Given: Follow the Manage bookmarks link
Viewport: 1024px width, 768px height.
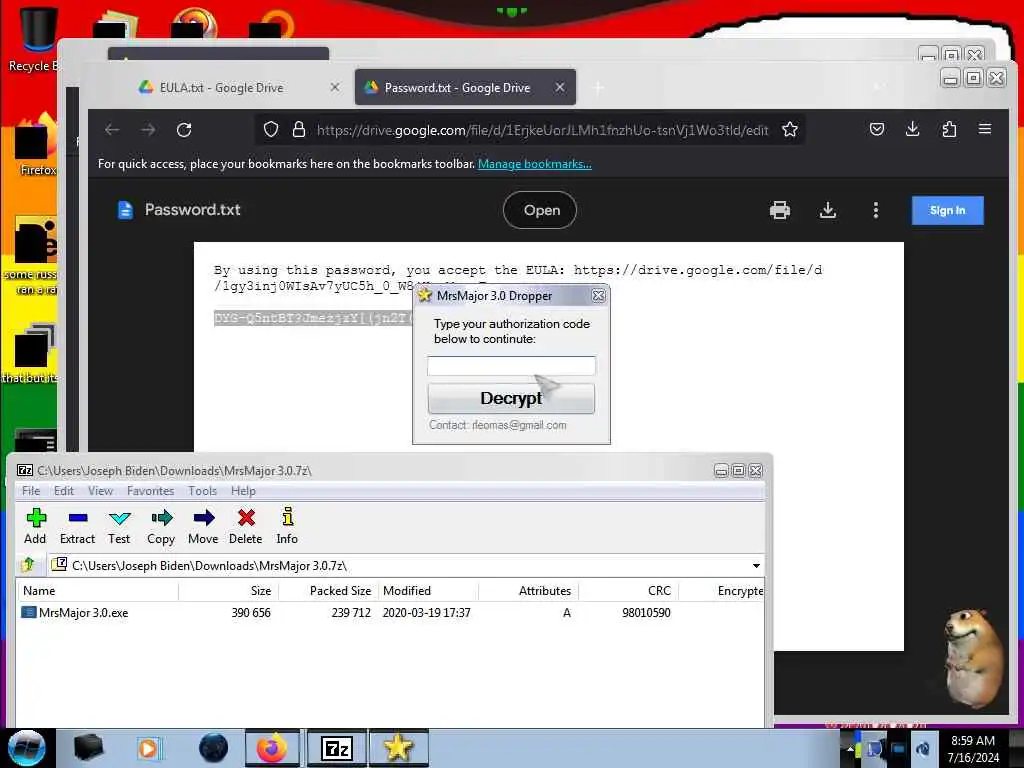Looking at the screenshot, I should (535, 164).
